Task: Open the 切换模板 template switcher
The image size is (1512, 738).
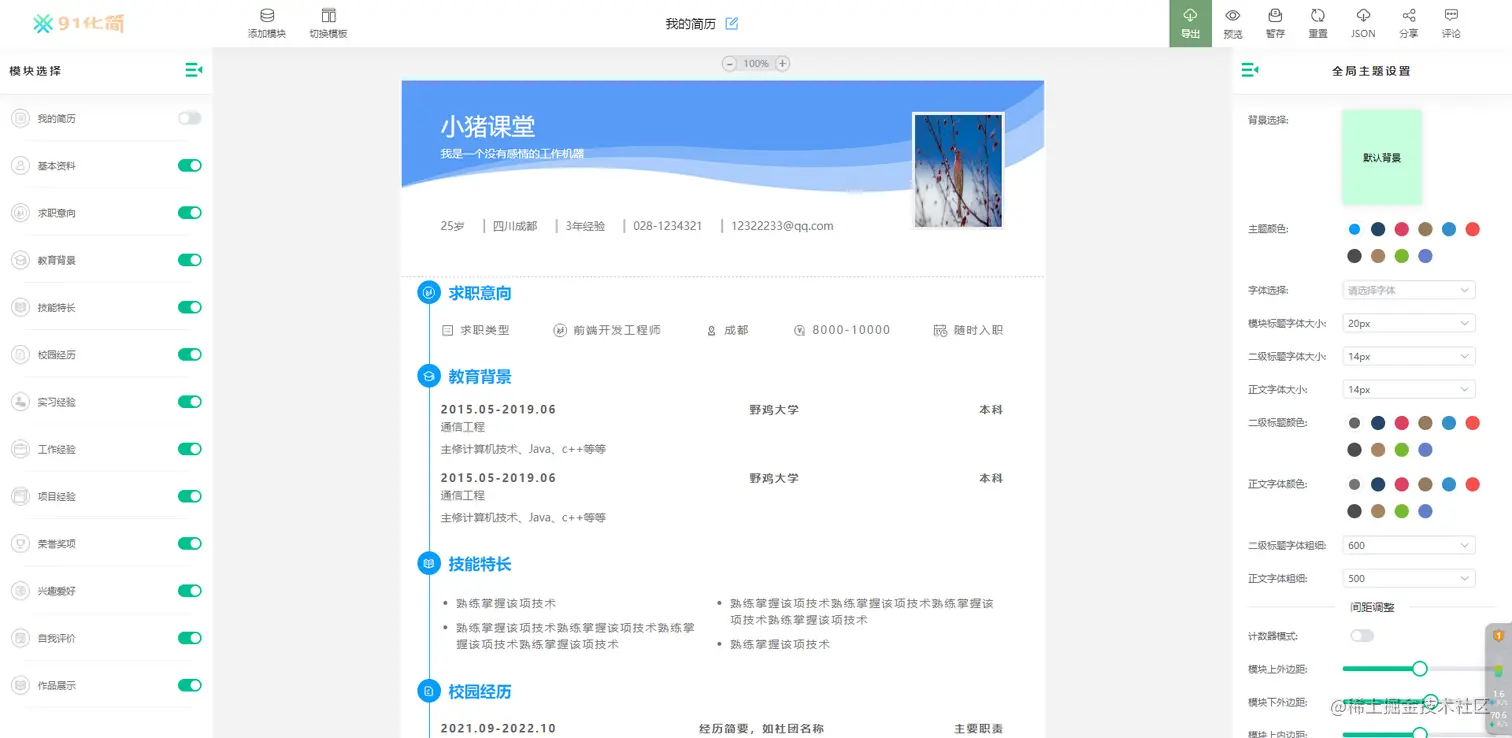Action: click(x=328, y=23)
